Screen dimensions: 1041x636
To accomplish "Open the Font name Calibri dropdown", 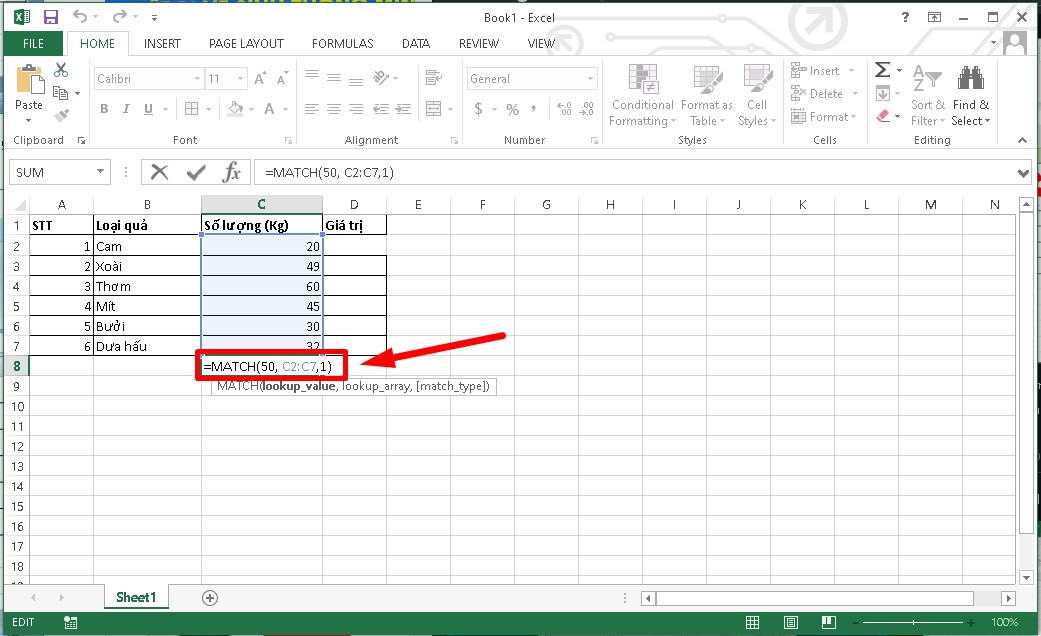I will 197,78.
